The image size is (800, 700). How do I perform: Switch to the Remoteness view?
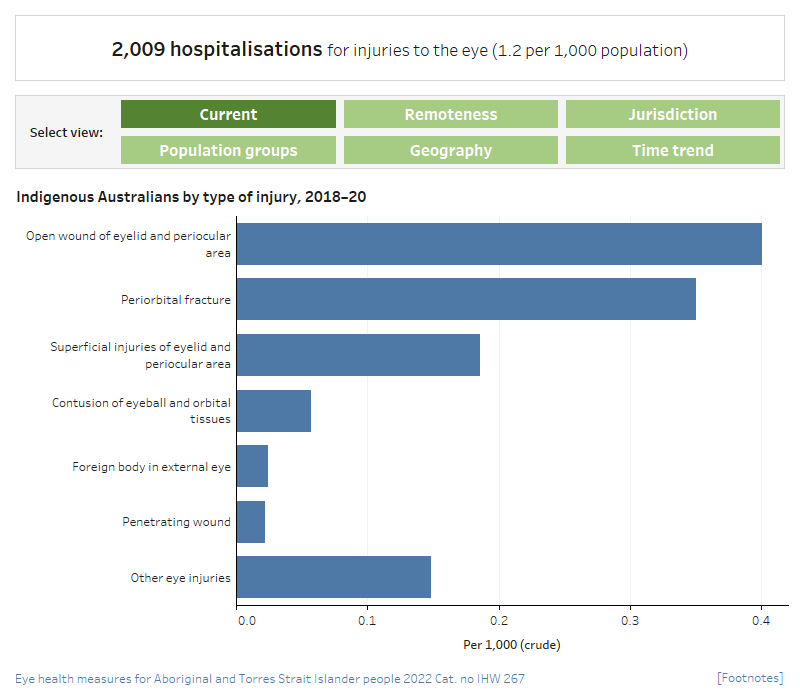click(450, 114)
